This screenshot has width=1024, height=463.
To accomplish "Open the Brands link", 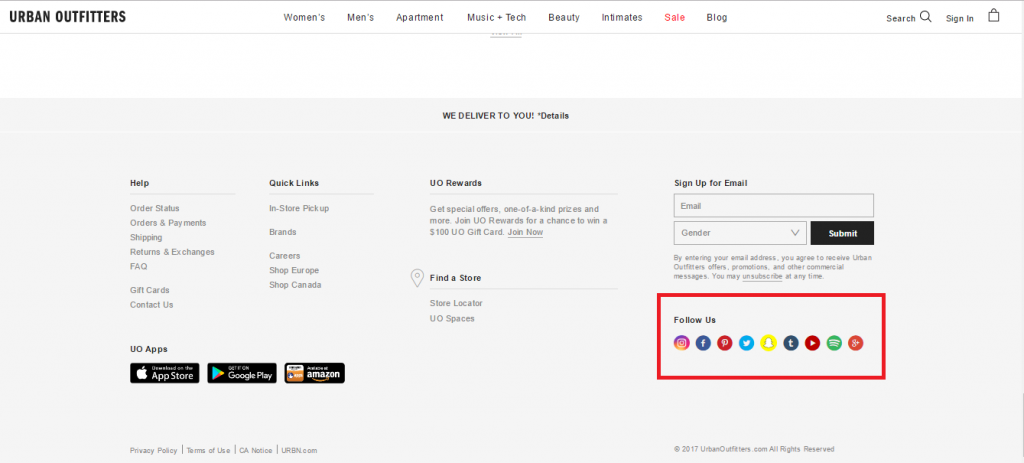I will click(x=283, y=232).
